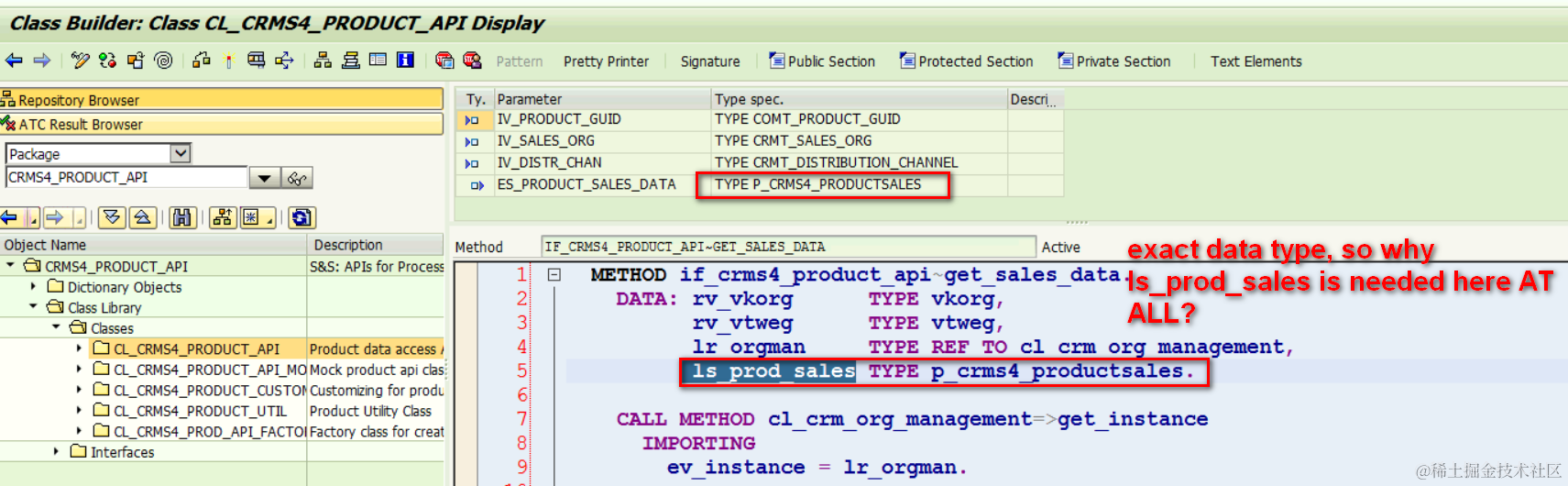Click the browser navigate-back arrow below package field
This screenshot has width=1568, height=486.
click(10, 217)
